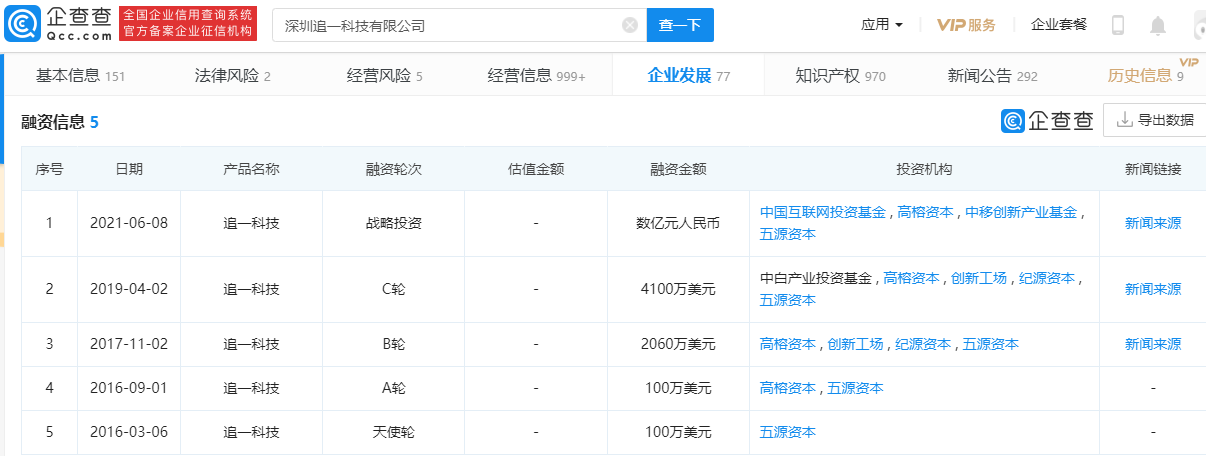The image size is (1206, 456).
Task: Open the notification bell icon
Action: tap(1158, 25)
